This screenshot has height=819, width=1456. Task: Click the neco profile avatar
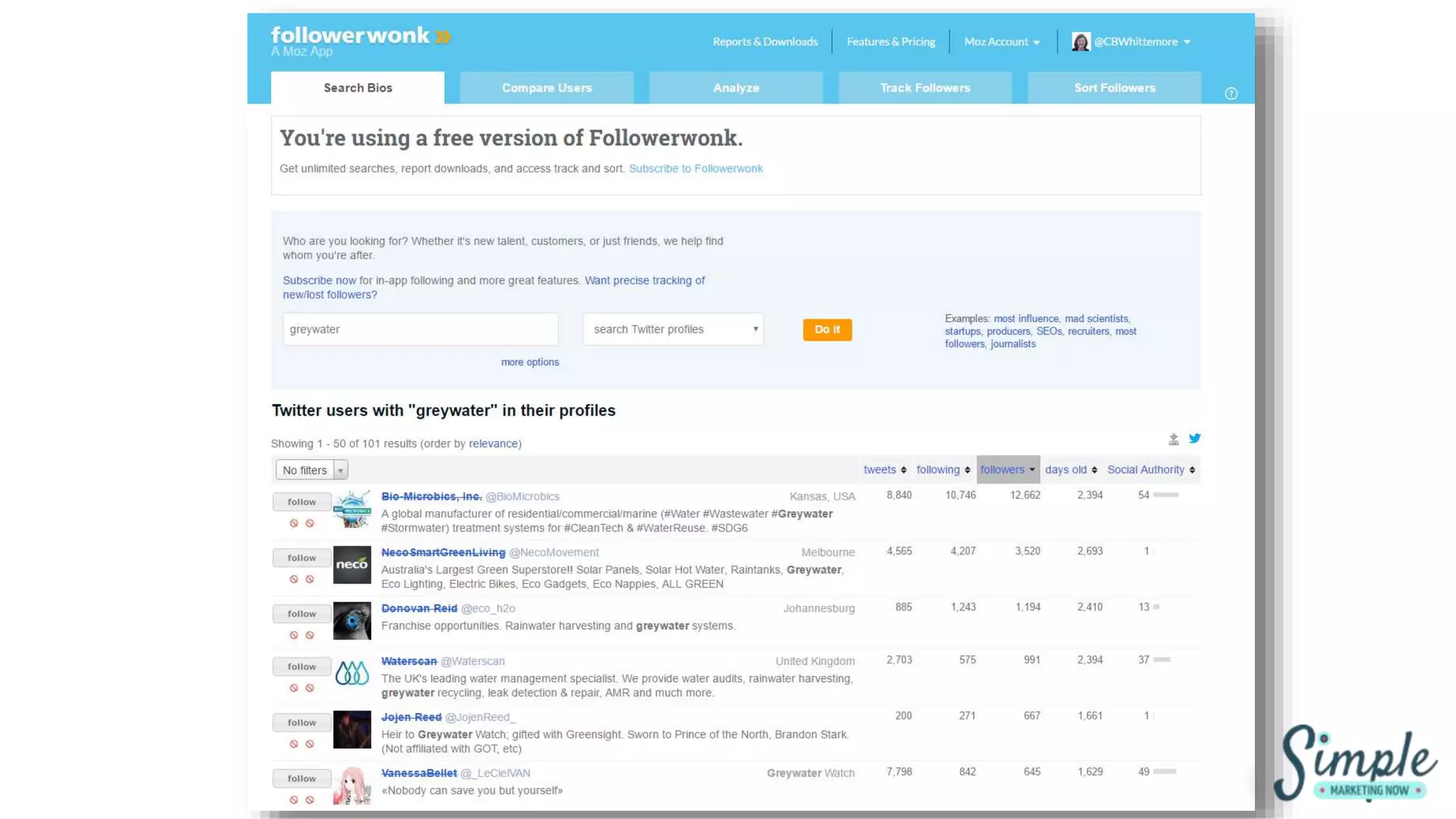(352, 564)
